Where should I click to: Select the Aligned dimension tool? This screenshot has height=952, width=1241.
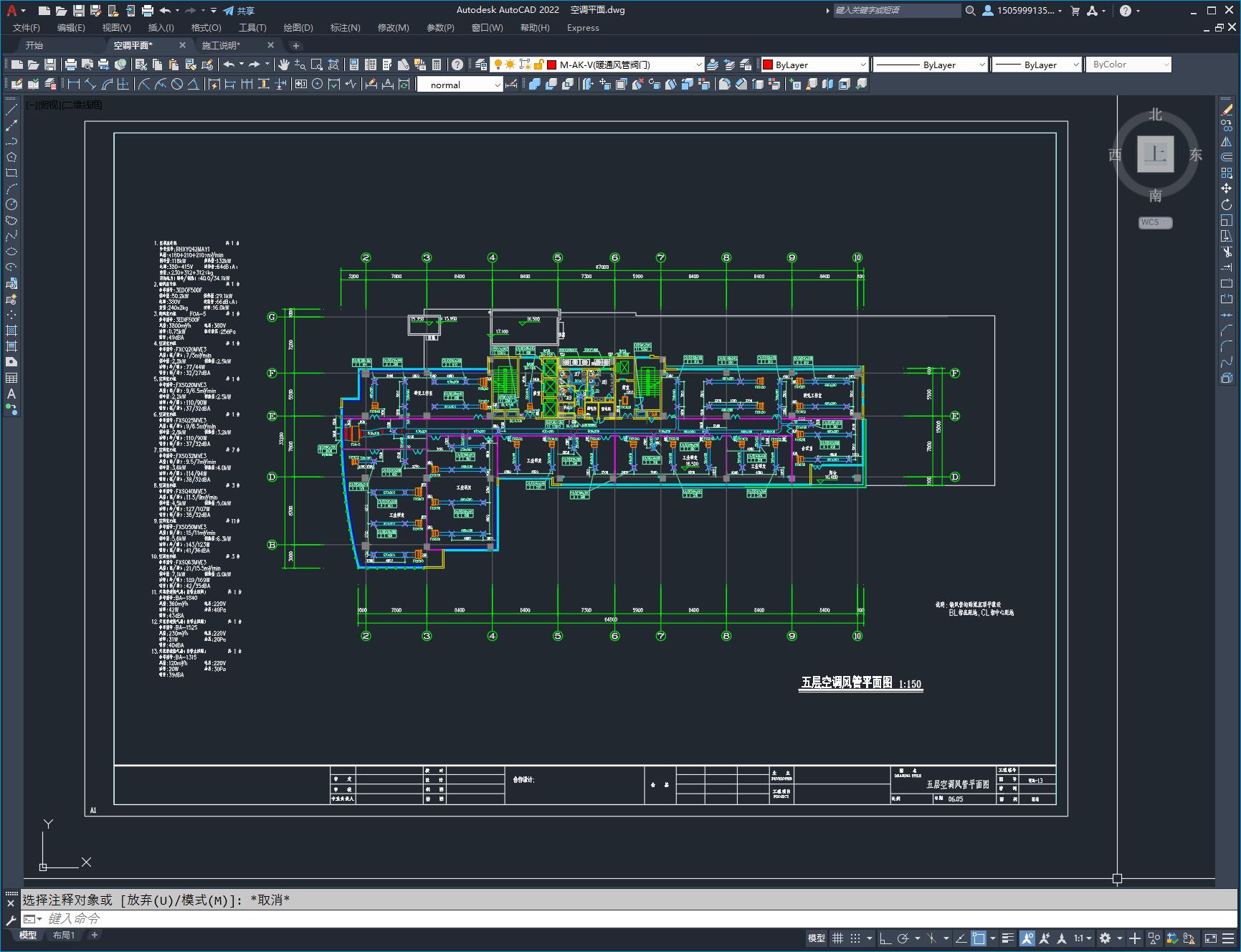(90, 85)
